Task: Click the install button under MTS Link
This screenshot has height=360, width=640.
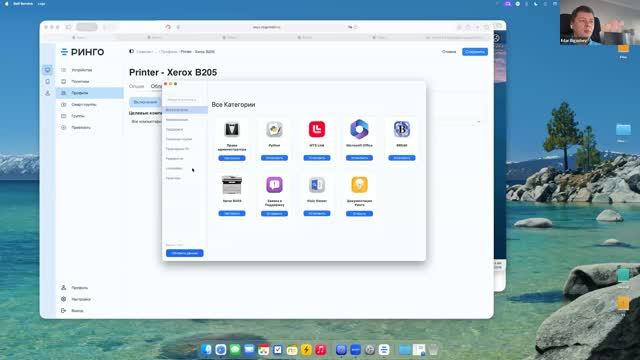Action: click(317, 158)
